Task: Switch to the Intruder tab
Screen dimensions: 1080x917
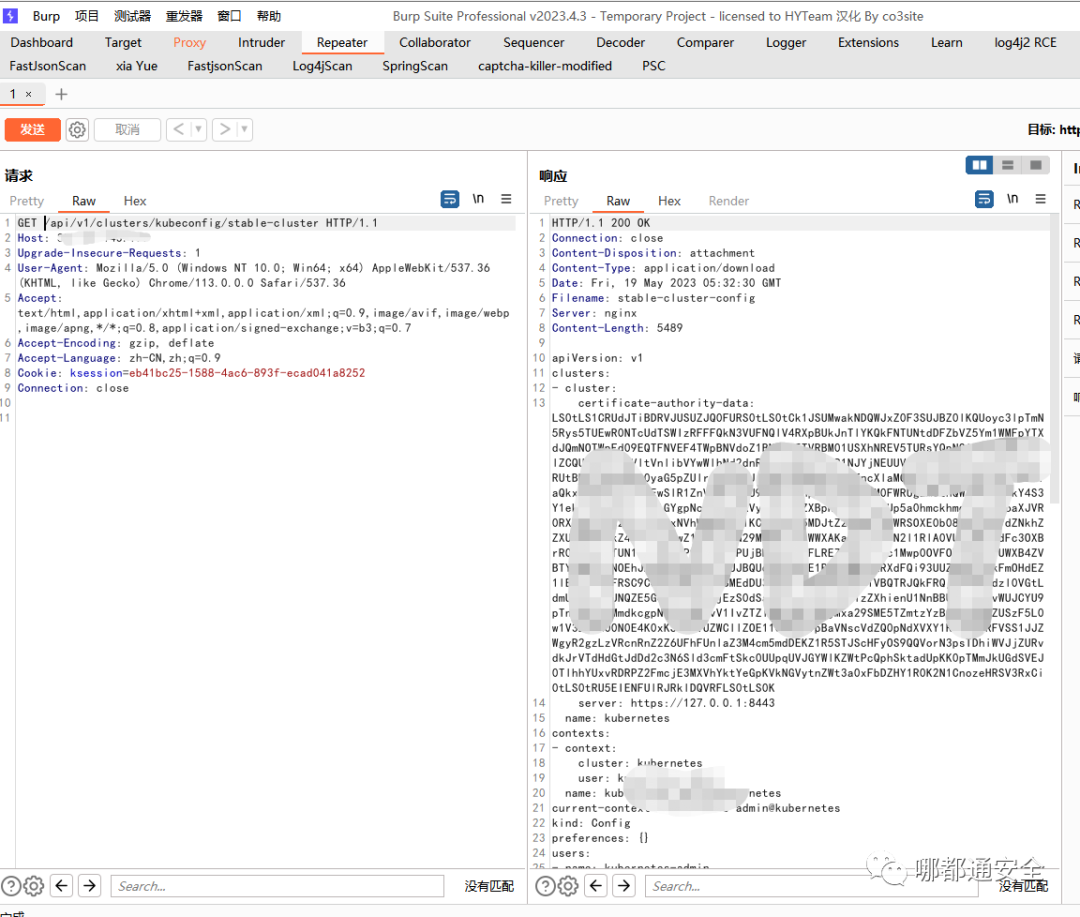Action: click(x=261, y=43)
